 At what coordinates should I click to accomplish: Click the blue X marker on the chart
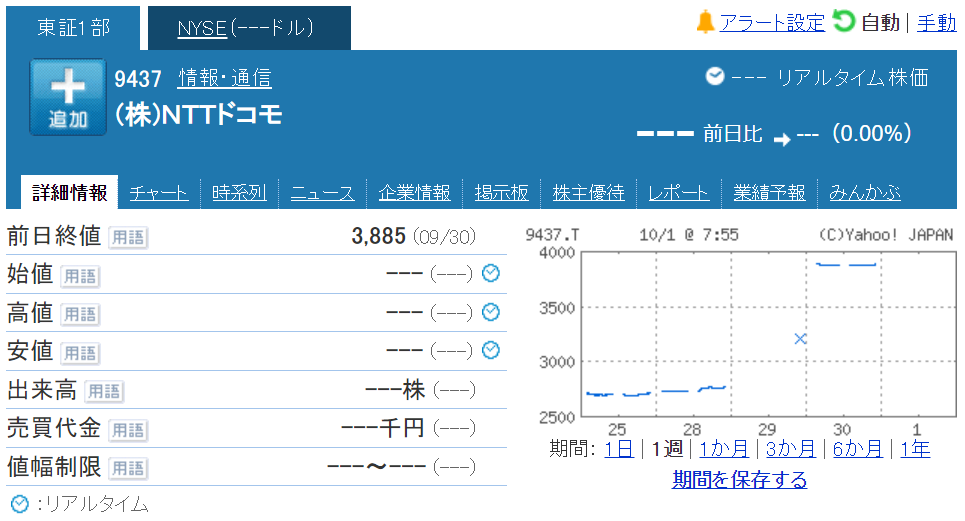click(x=800, y=338)
